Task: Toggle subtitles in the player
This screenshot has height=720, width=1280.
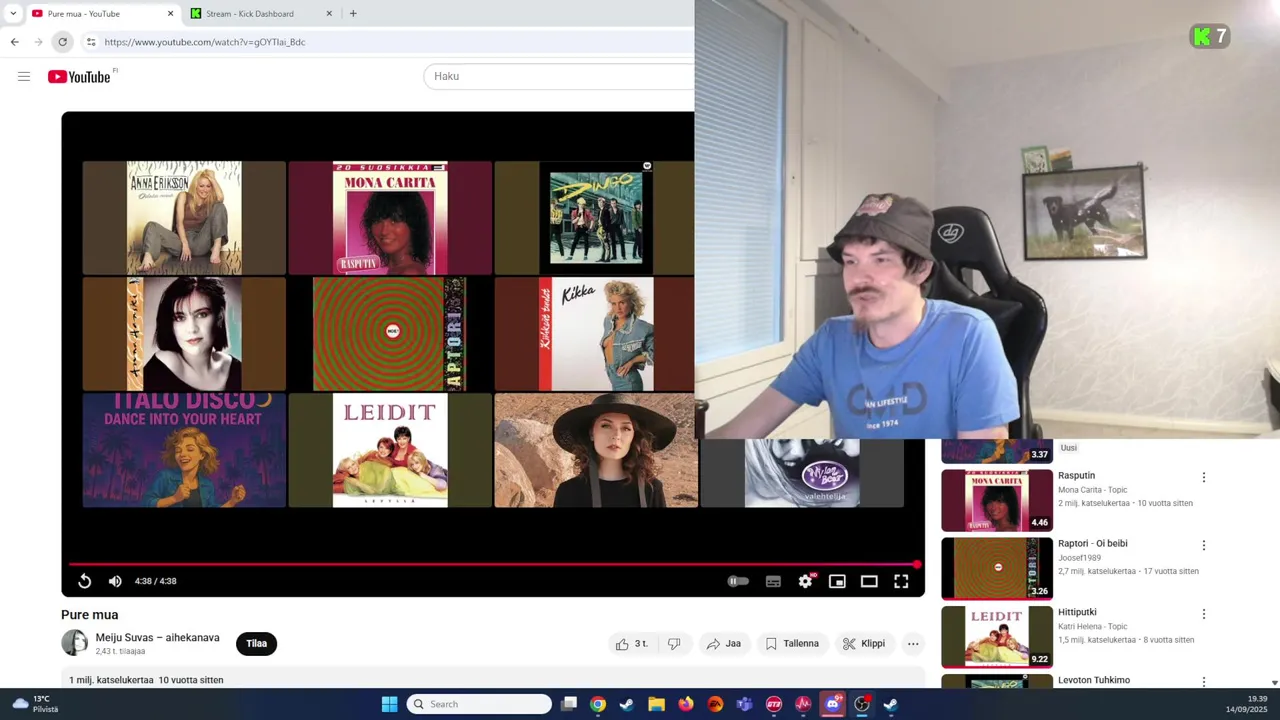Action: [773, 581]
